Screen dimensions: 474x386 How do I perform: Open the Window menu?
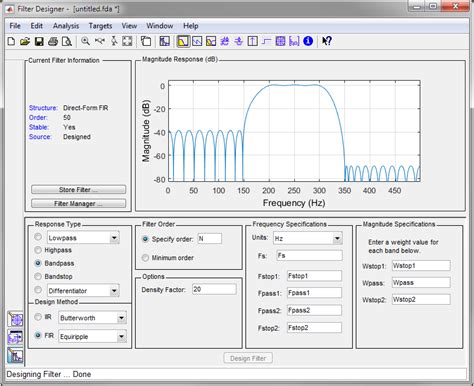(x=160, y=26)
